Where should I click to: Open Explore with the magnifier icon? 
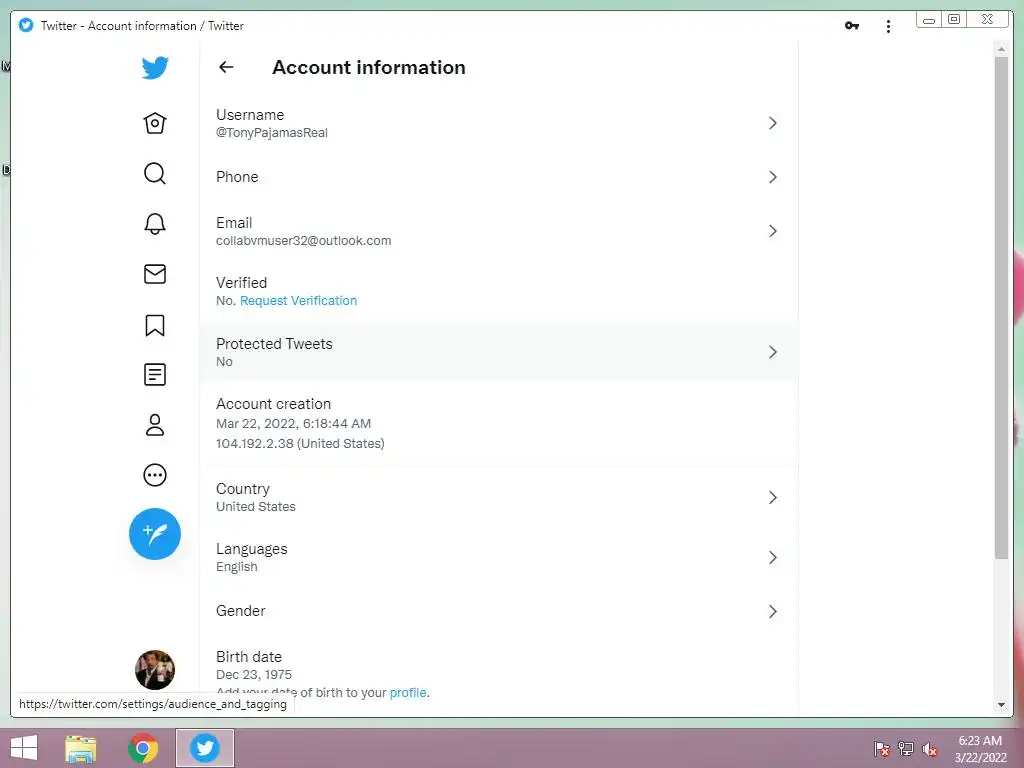155,174
